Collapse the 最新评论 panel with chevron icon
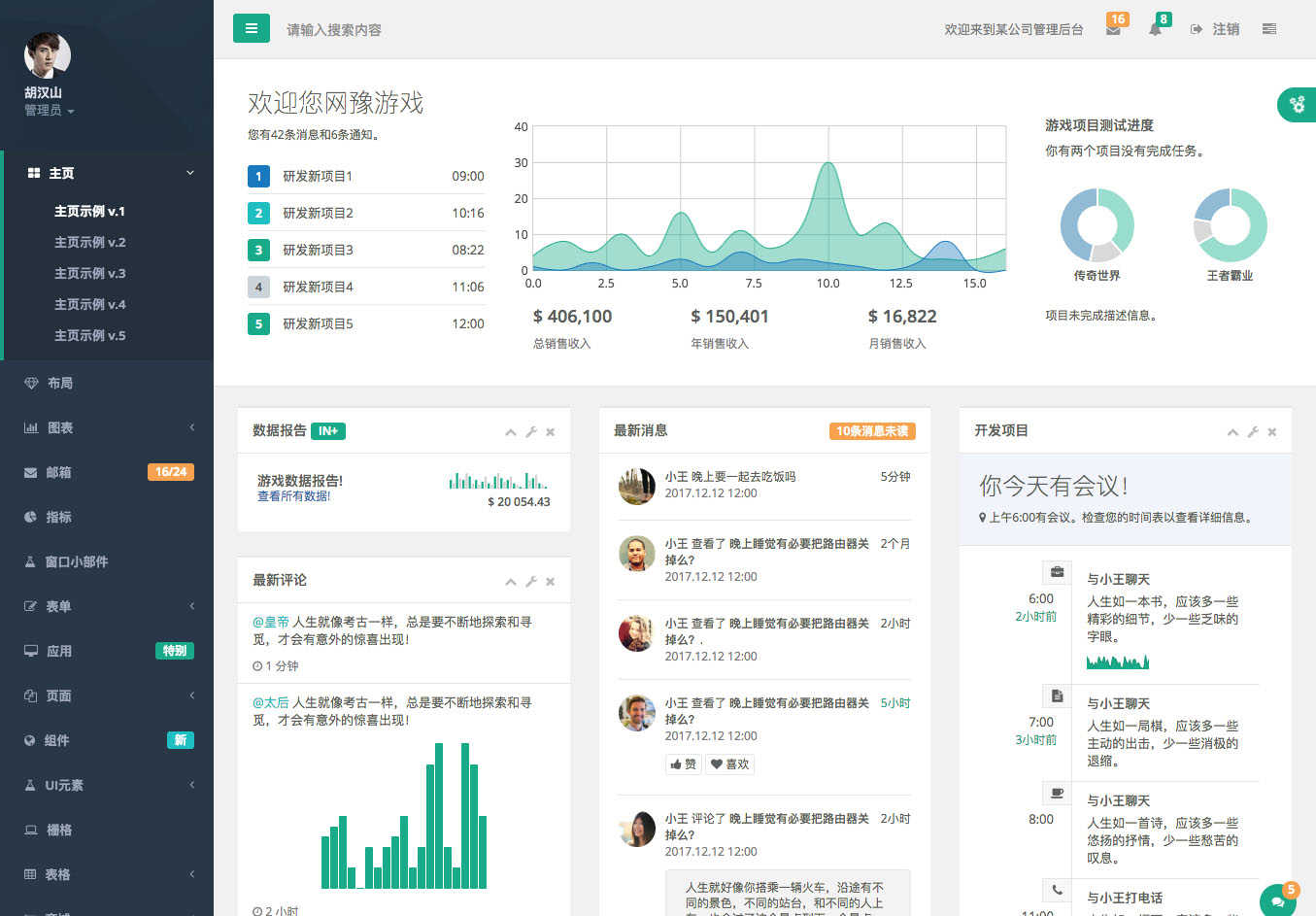 tap(511, 582)
